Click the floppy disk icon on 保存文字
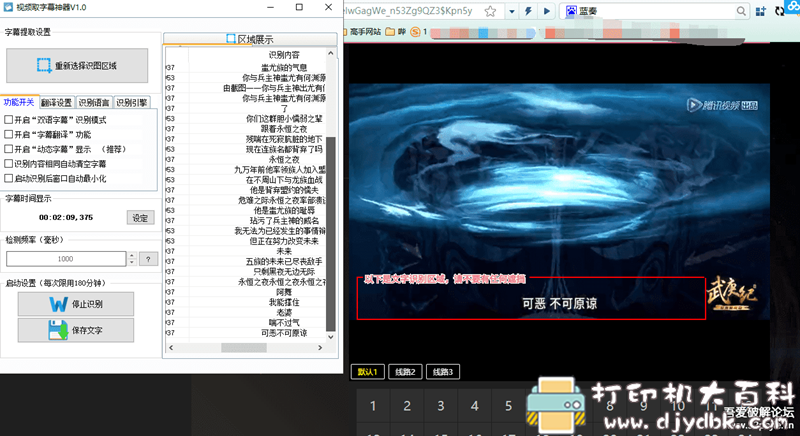The width and height of the screenshot is (800, 436). [x=58, y=330]
